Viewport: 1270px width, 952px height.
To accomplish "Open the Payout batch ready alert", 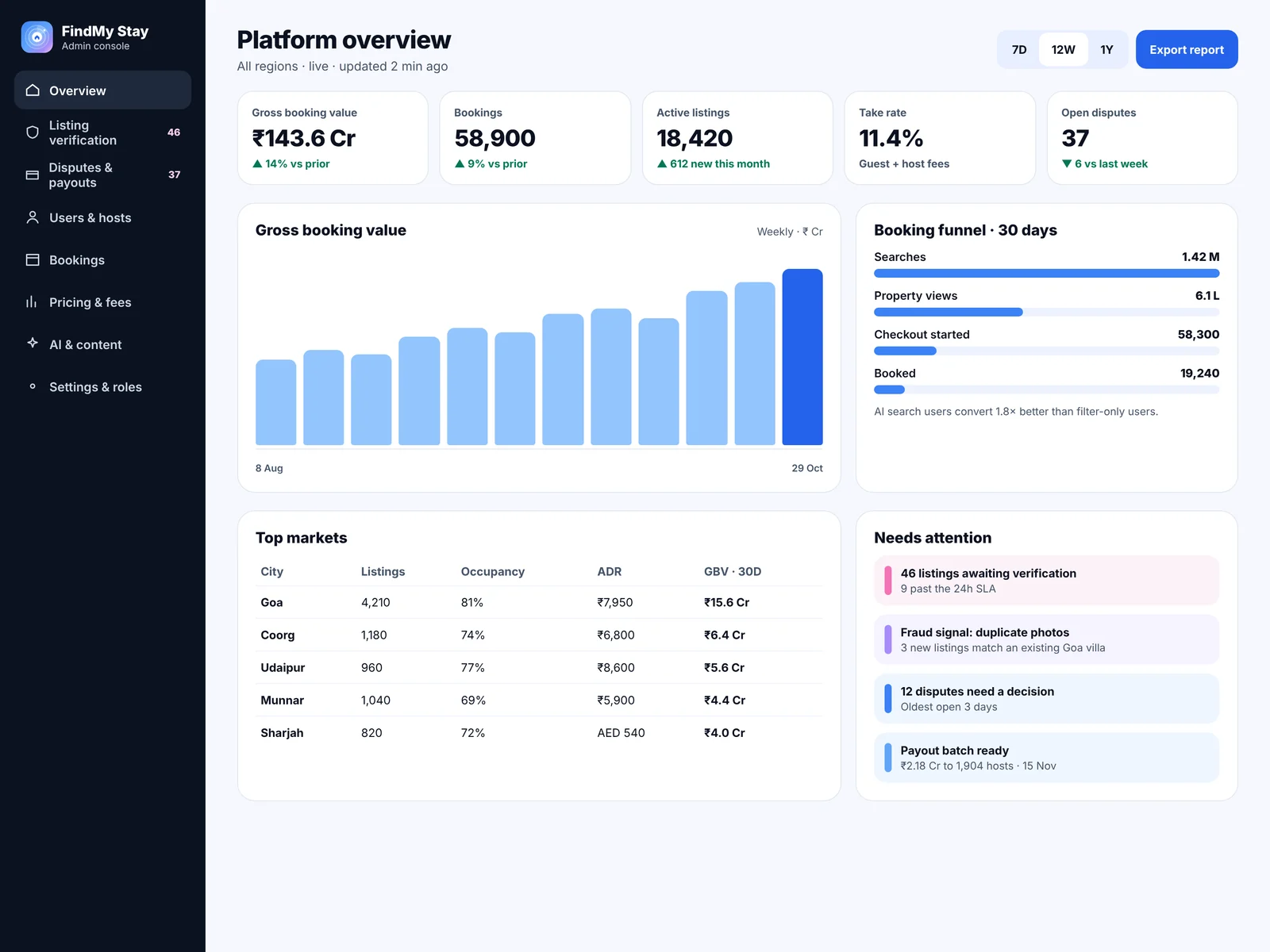I will point(1046,758).
